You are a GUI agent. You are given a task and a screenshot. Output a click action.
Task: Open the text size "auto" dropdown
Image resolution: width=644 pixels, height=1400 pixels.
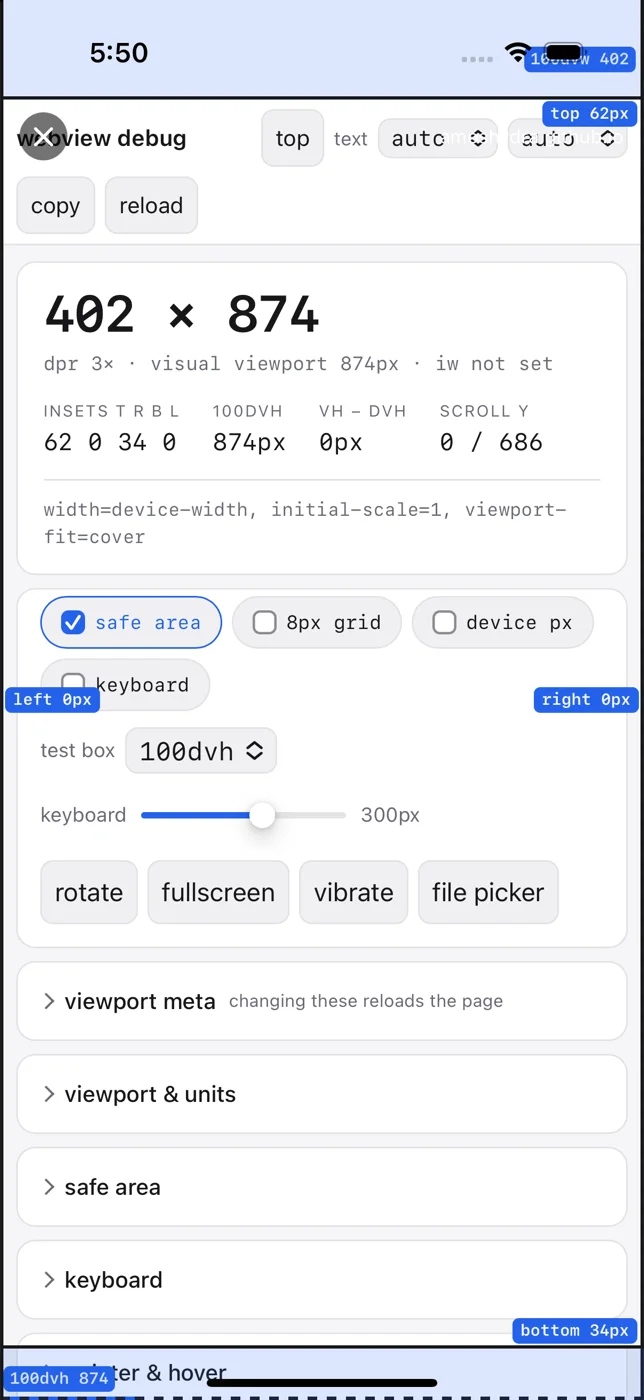click(438, 138)
